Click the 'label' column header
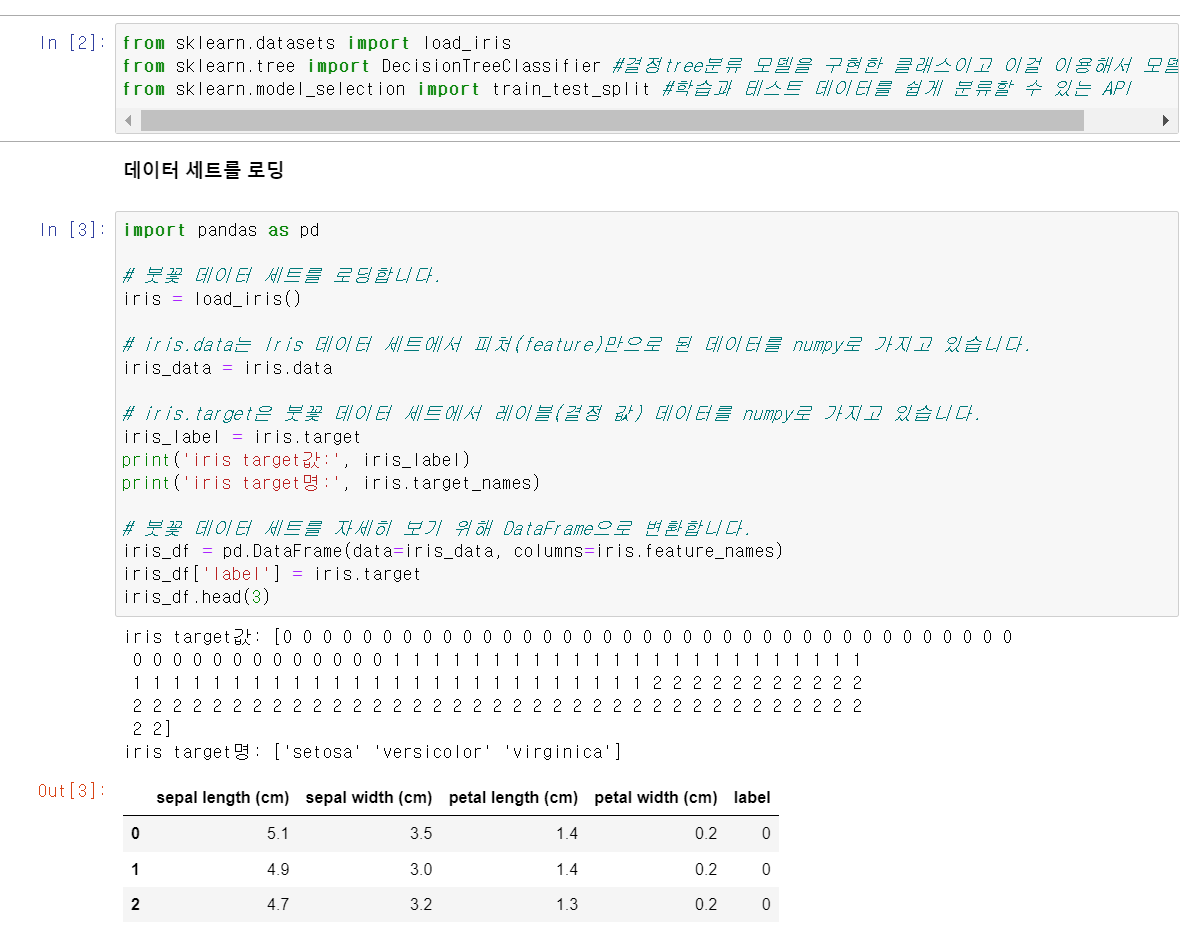This screenshot has width=1180, height=928. click(x=752, y=798)
